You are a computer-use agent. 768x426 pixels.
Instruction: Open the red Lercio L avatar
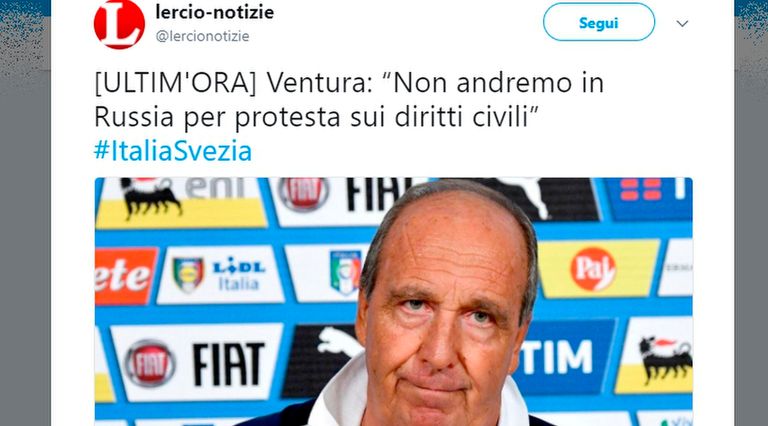click(119, 24)
